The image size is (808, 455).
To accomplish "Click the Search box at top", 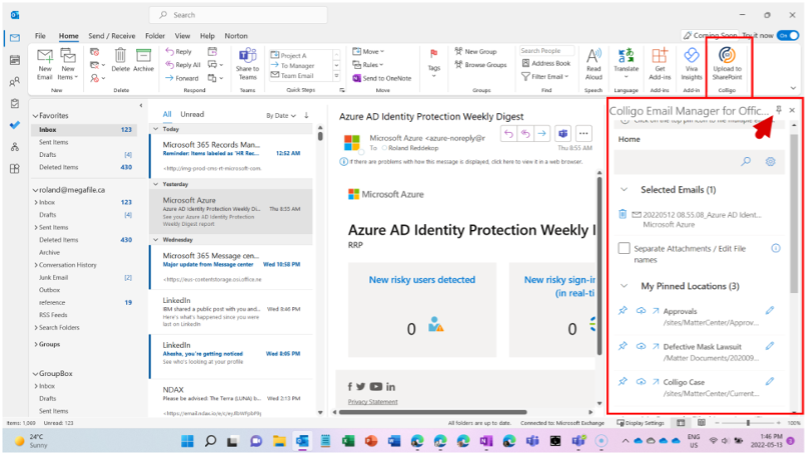I will [x=238, y=15].
